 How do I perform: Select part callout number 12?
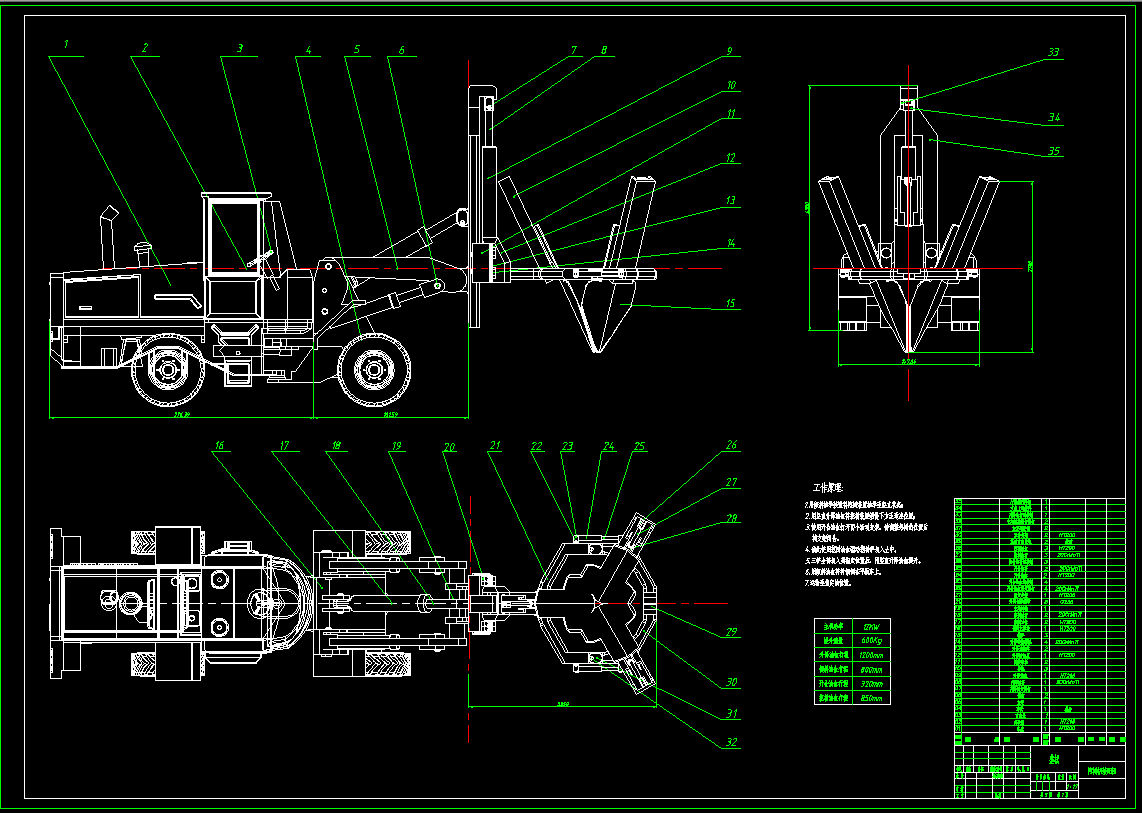tap(730, 157)
